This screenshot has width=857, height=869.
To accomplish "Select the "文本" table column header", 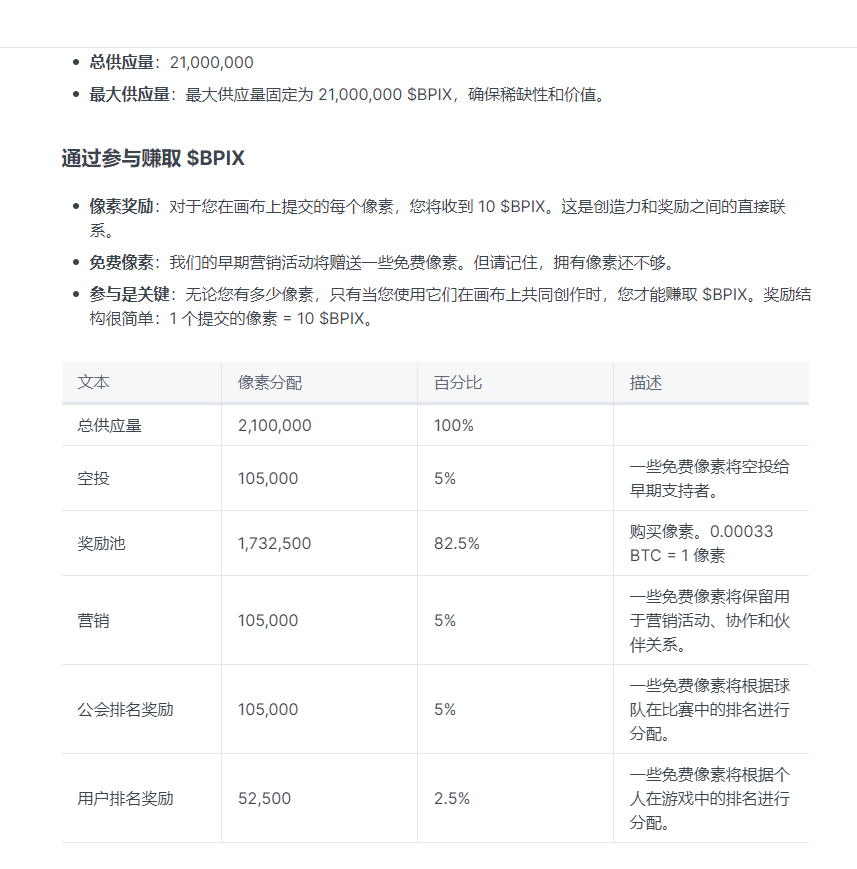I will click(94, 383).
